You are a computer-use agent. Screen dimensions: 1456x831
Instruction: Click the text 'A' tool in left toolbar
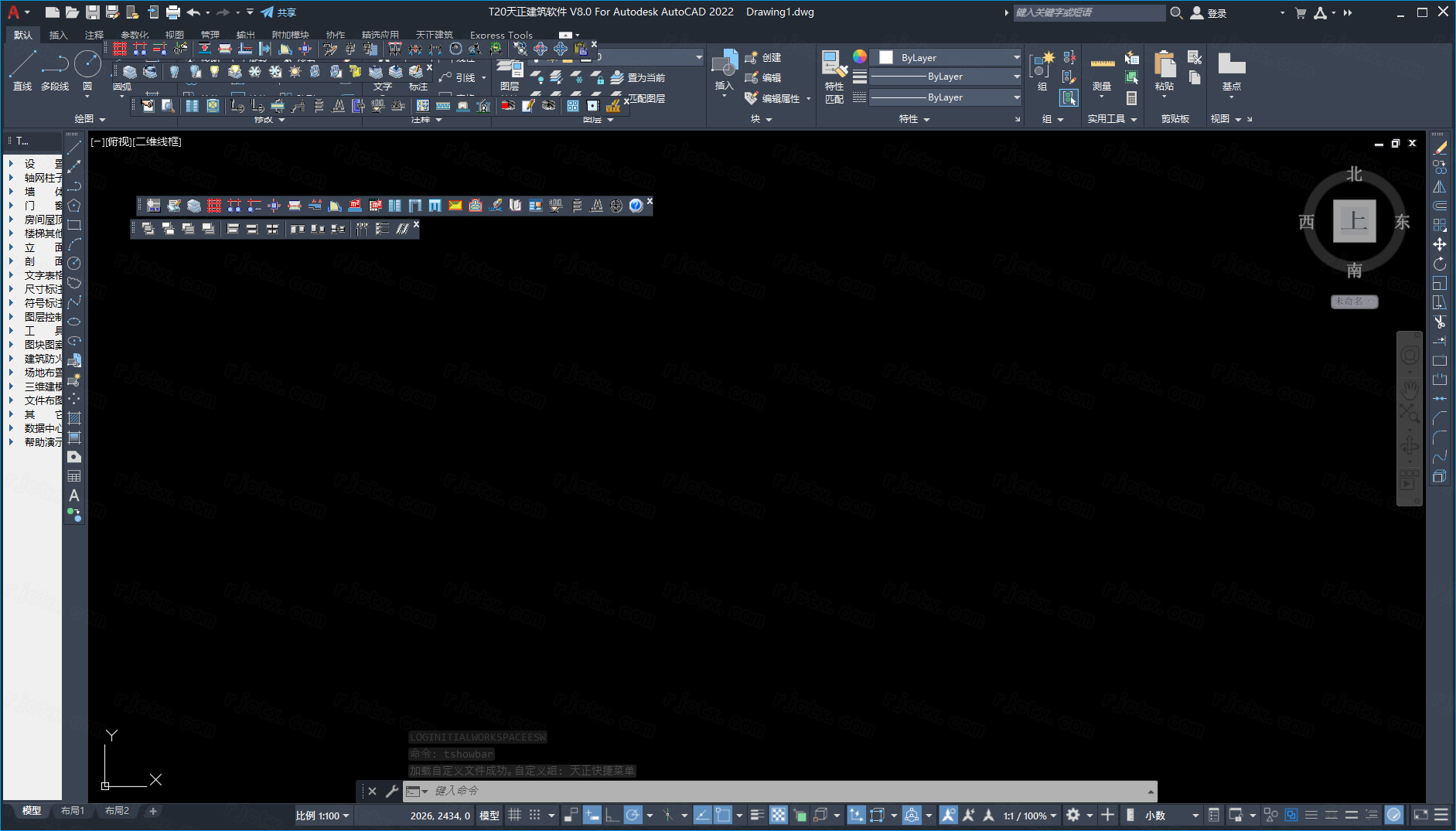click(74, 496)
